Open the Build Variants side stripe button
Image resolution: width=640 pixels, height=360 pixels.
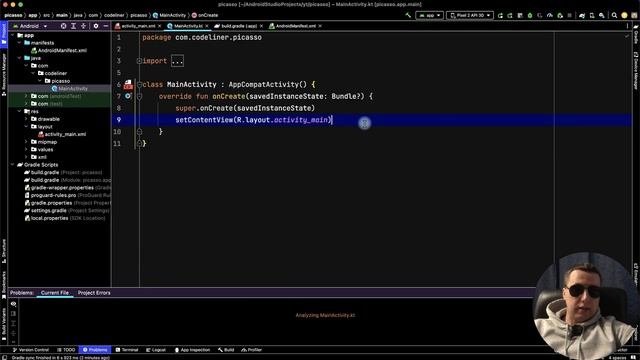pos(4,324)
